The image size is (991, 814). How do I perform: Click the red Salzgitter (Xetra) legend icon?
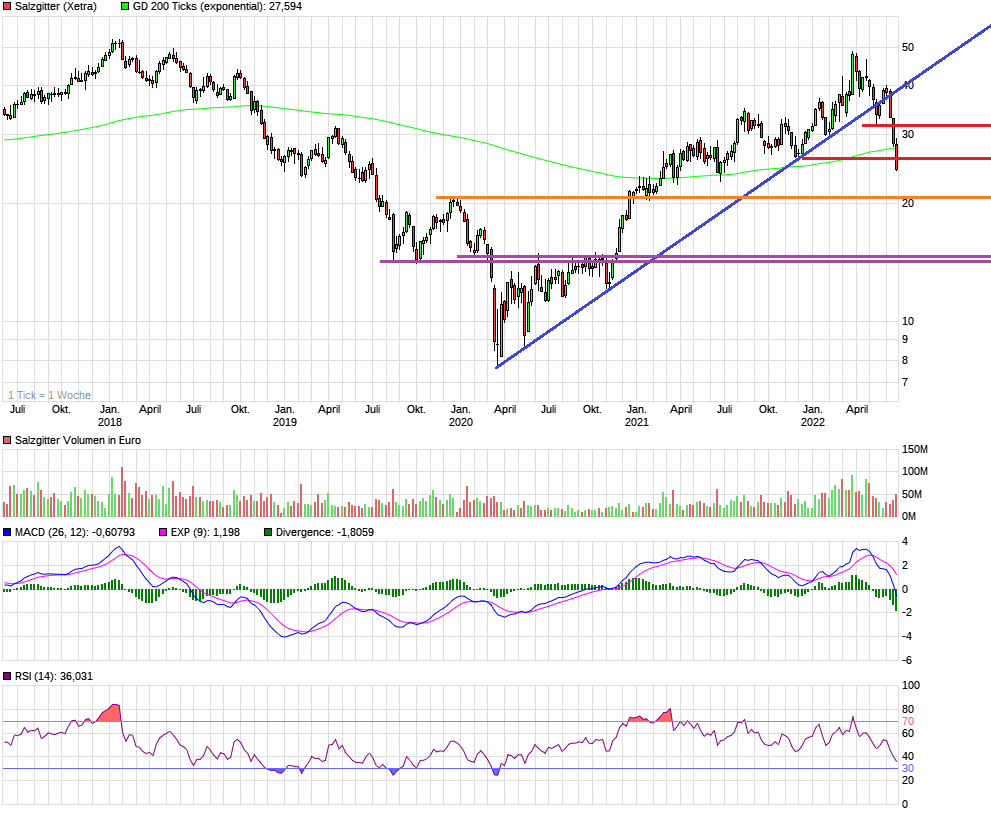pos(7,6)
